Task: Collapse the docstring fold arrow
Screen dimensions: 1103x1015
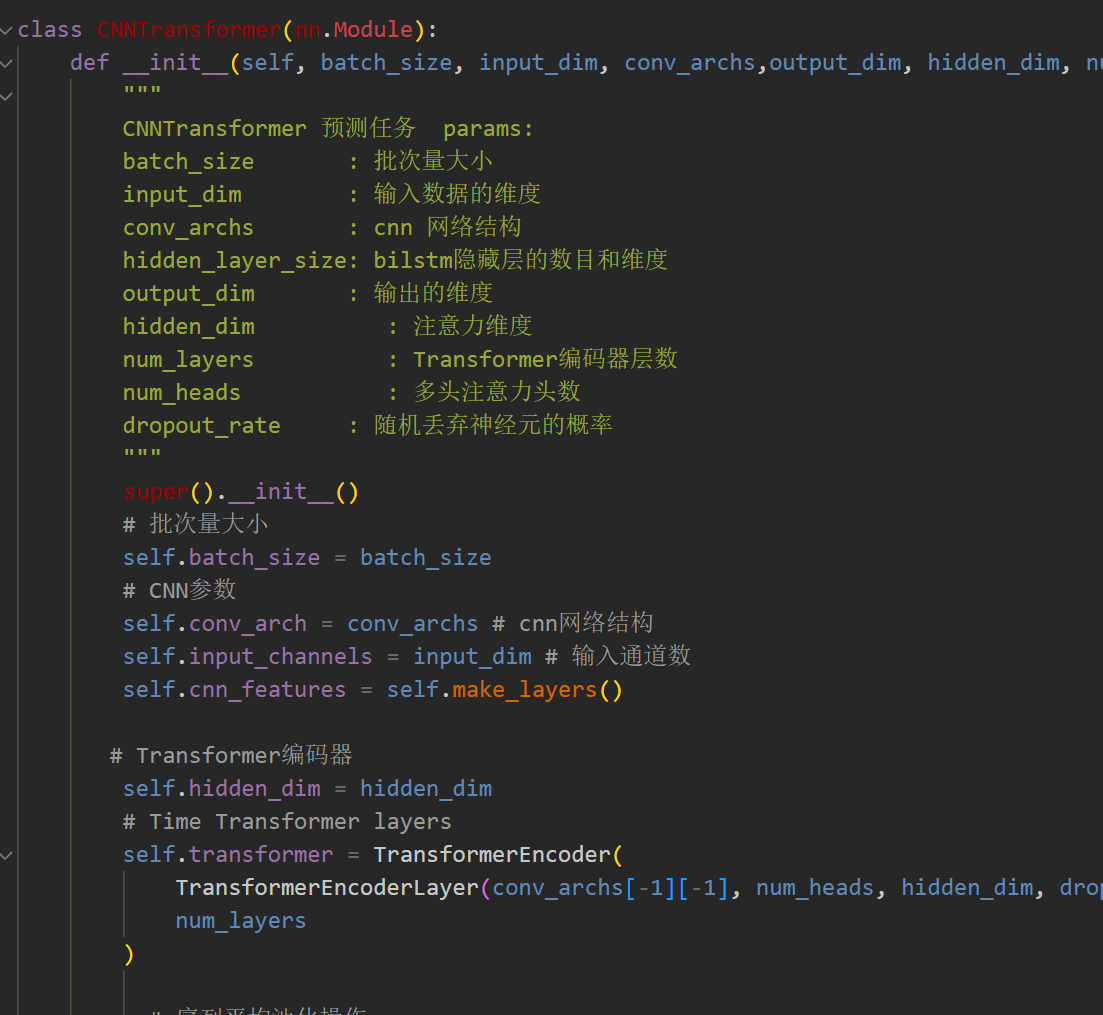Action: tap(7, 95)
